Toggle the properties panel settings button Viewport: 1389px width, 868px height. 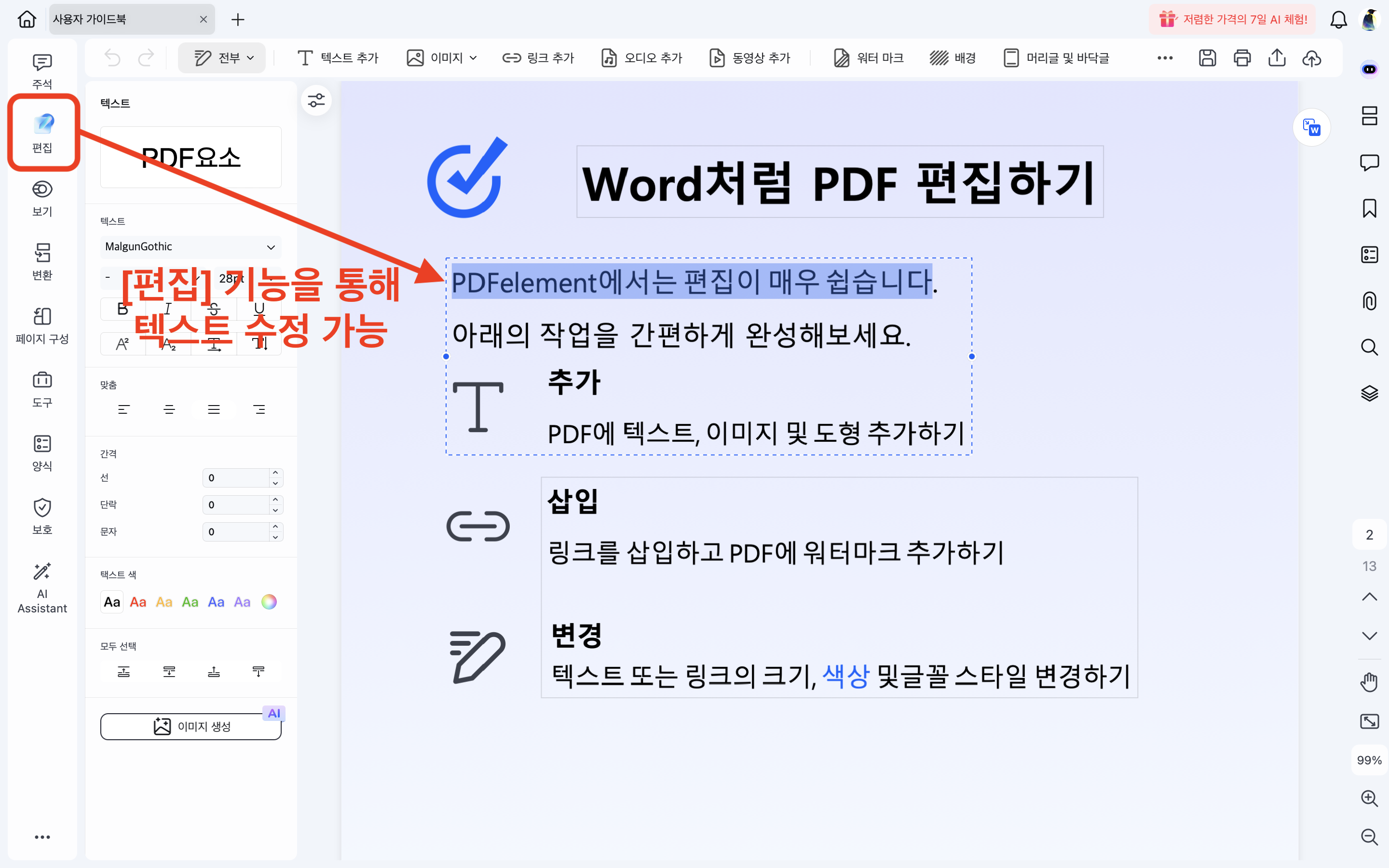click(x=316, y=100)
